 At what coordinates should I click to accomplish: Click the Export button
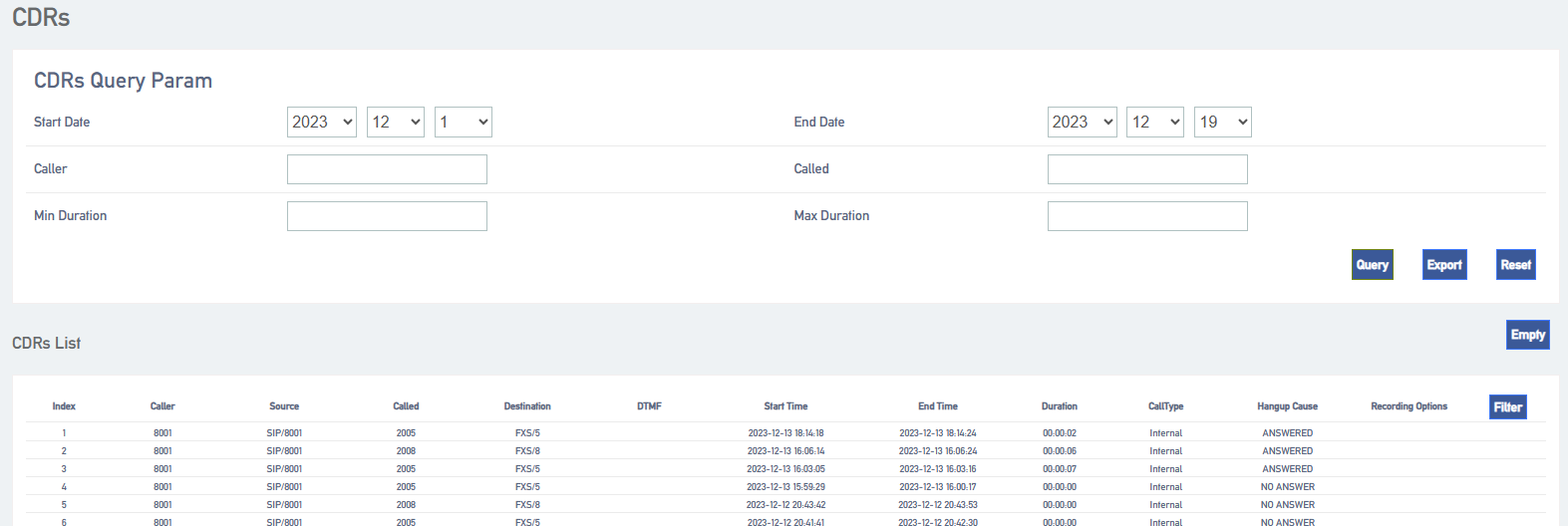pos(1444,265)
